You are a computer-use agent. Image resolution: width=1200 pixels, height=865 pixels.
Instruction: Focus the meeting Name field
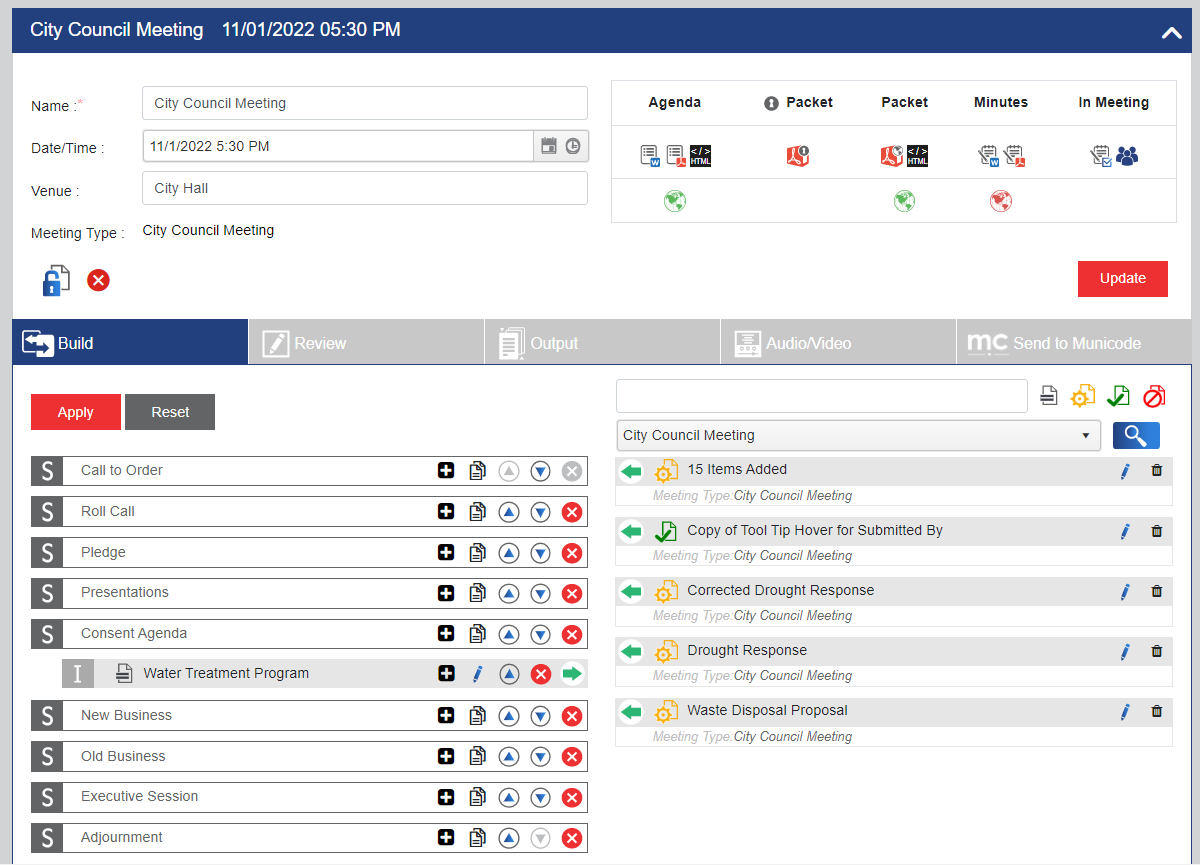[x=365, y=103]
